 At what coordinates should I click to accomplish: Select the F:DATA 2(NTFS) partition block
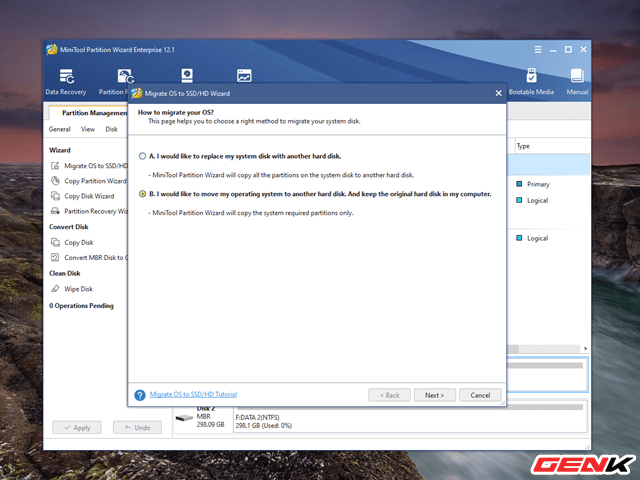pyautogui.click(x=409, y=416)
